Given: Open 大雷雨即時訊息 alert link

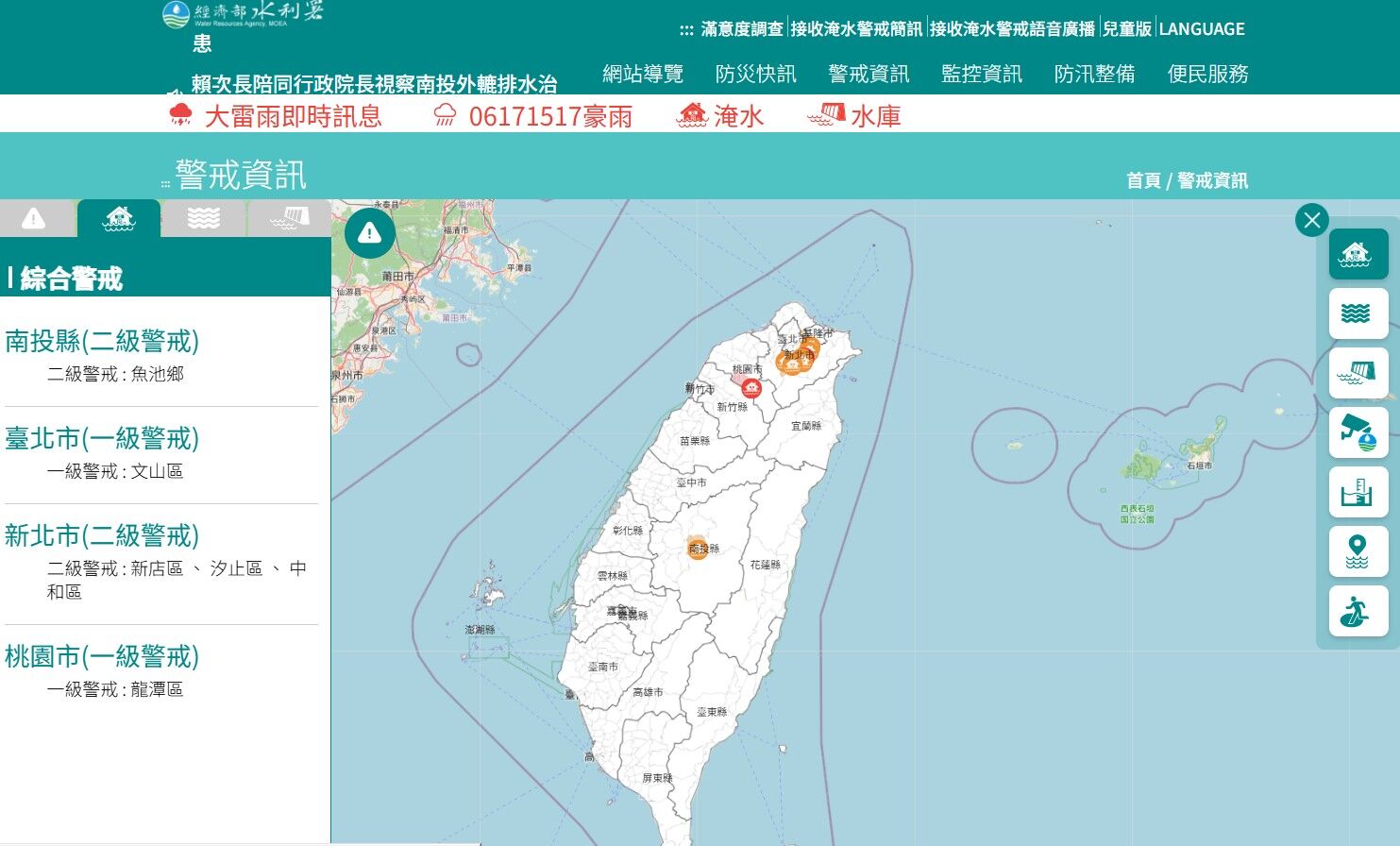Looking at the screenshot, I should click(x=293, y=116).
